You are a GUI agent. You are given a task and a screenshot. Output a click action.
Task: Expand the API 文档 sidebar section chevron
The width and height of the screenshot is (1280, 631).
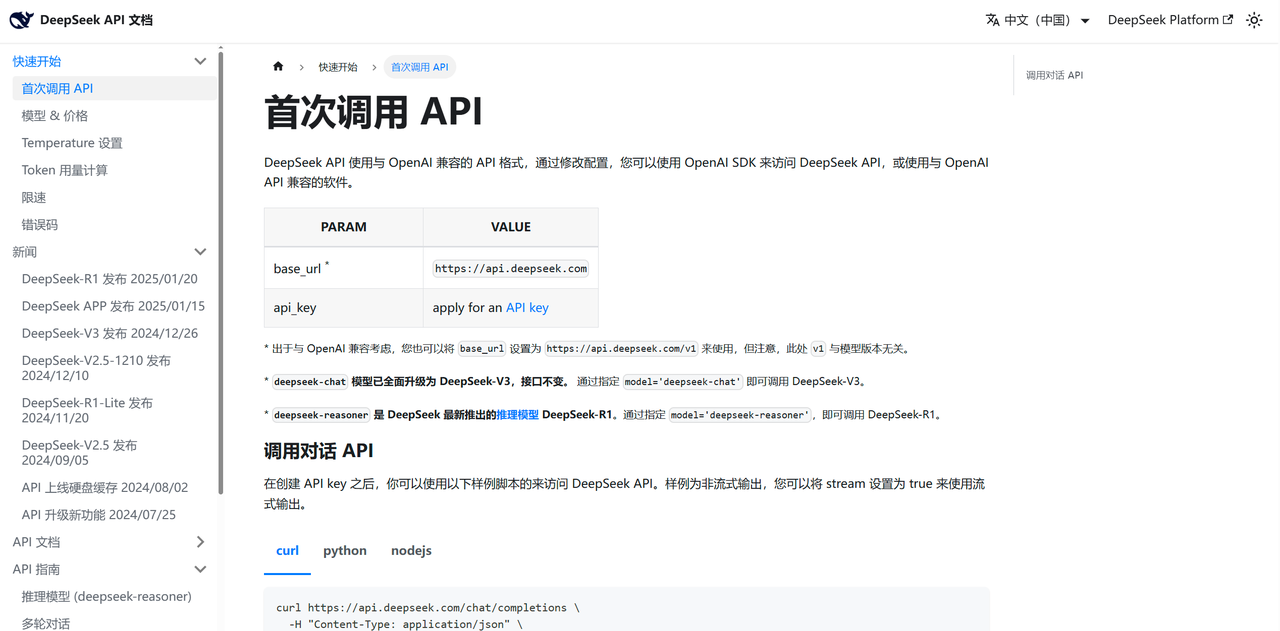(200, 542)
